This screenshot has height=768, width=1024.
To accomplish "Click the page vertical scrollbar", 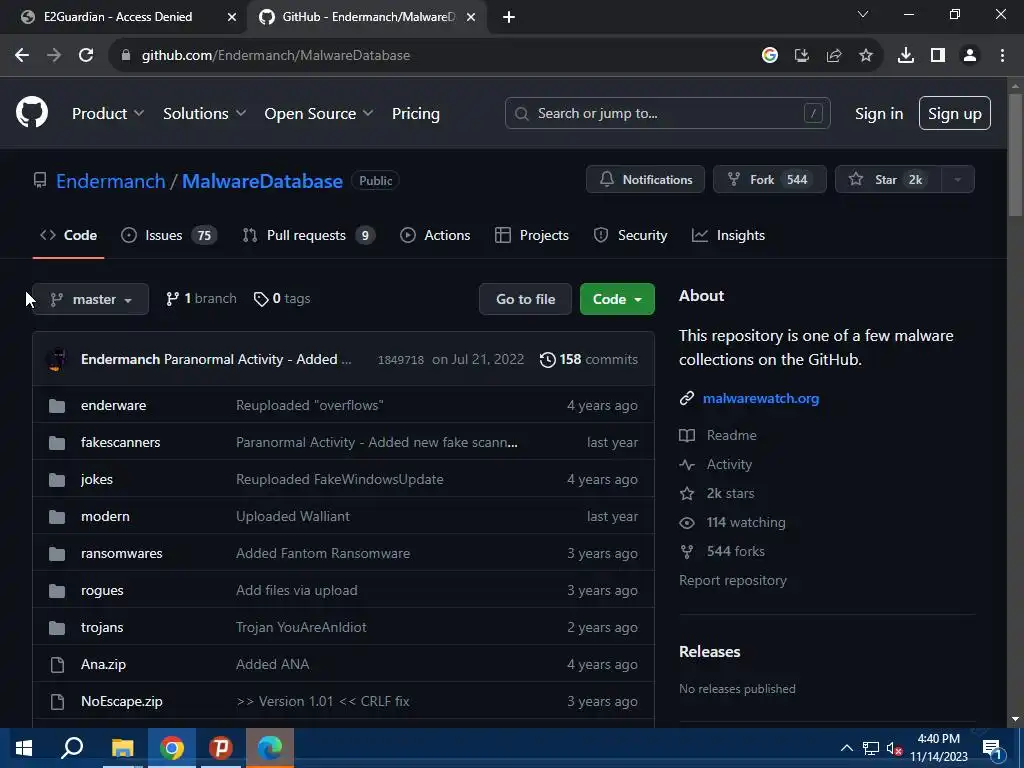I will 1015,155.
